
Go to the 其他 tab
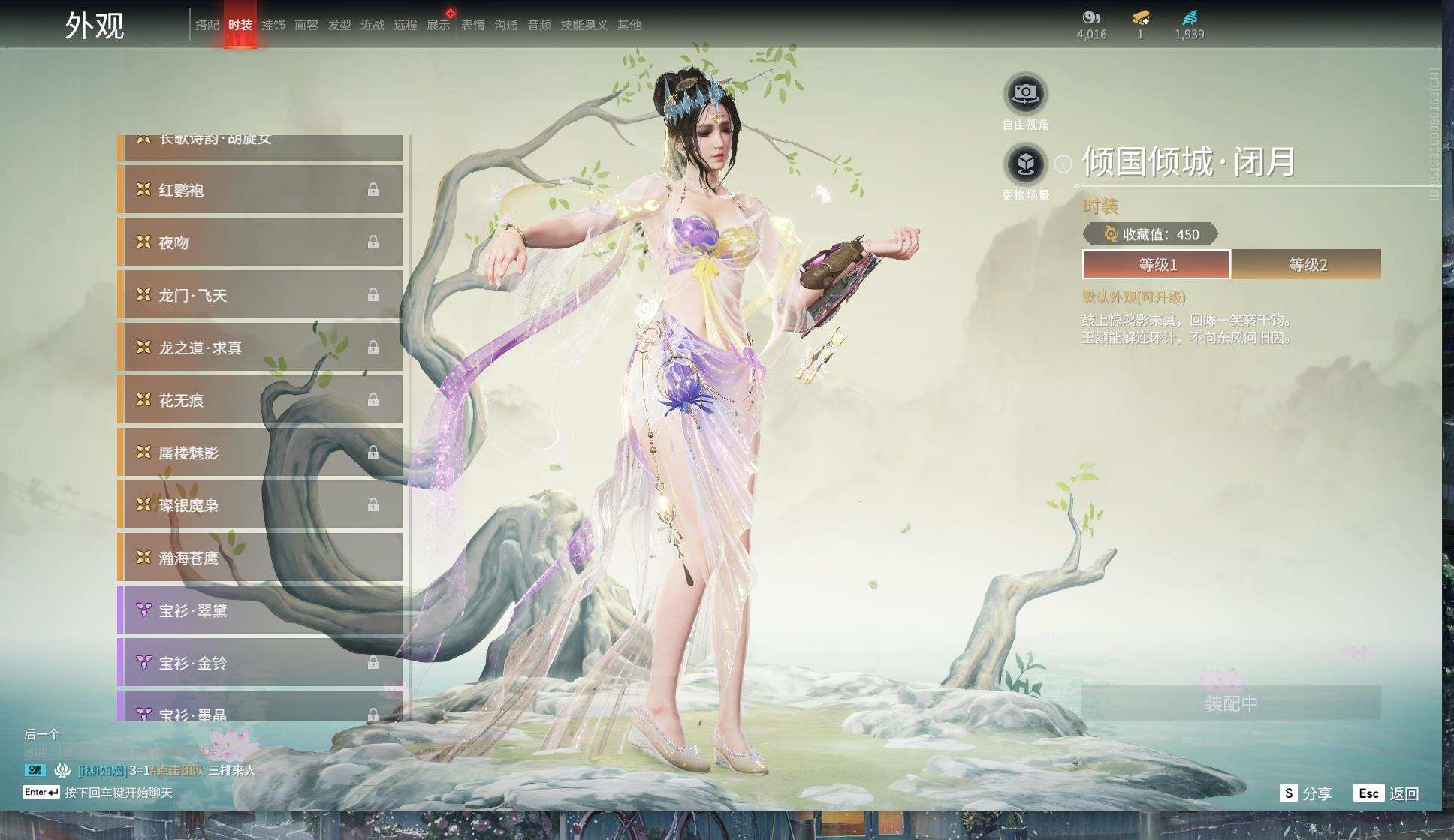point(629,25)
